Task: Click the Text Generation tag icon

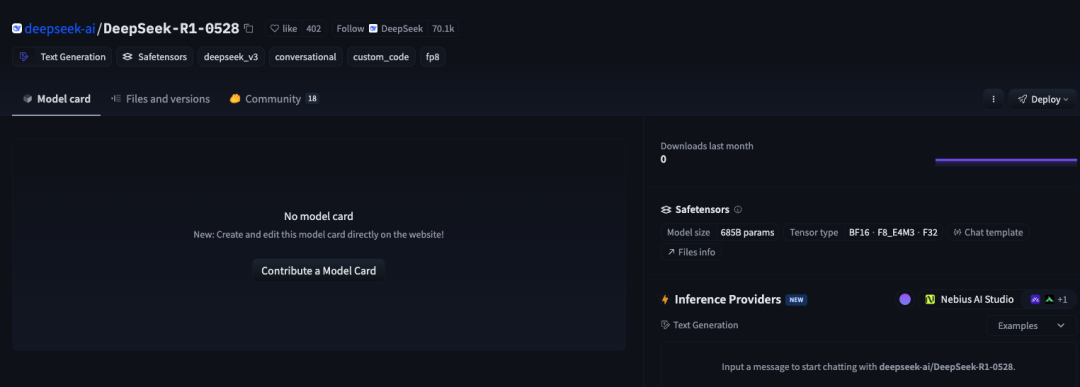Action: pos(25,56)
